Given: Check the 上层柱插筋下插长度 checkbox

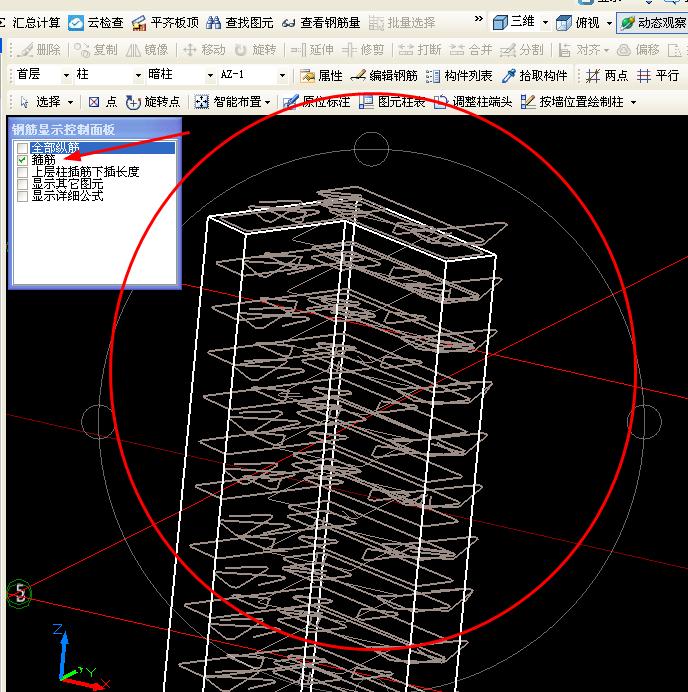Looking at the screenshot, I should [22, 172].
